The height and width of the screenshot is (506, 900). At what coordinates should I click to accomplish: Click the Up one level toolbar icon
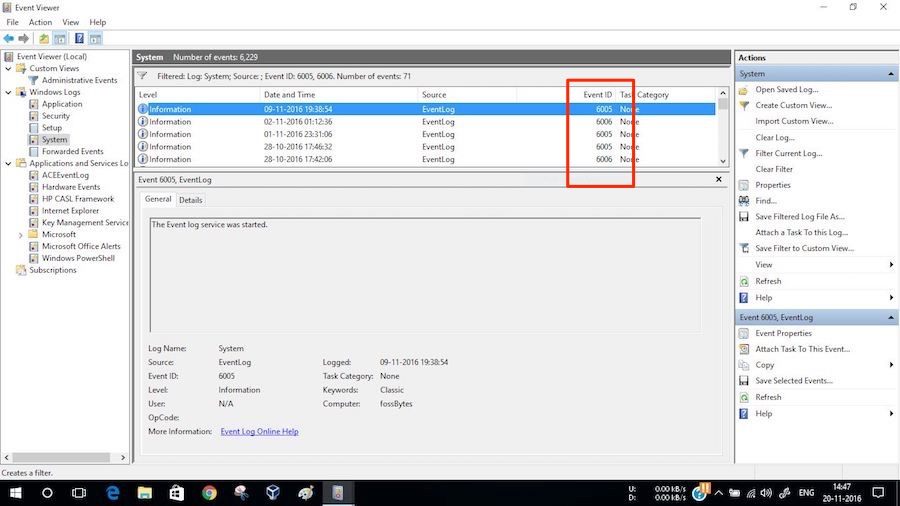coord(44,38)
